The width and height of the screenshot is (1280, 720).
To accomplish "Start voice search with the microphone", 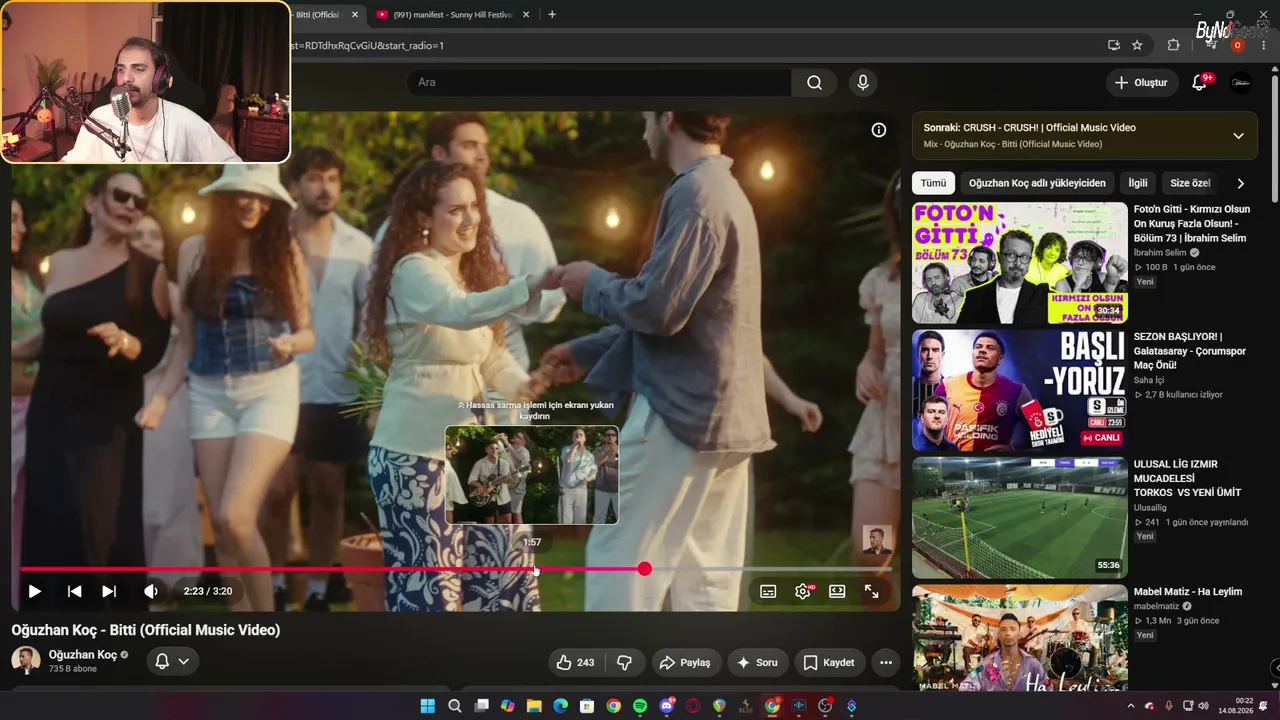I will (863, 82).
